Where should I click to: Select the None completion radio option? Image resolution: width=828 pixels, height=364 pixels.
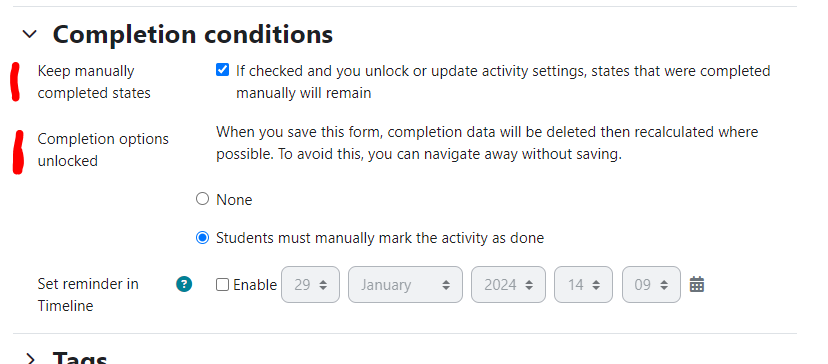click(x=202, y=199)
